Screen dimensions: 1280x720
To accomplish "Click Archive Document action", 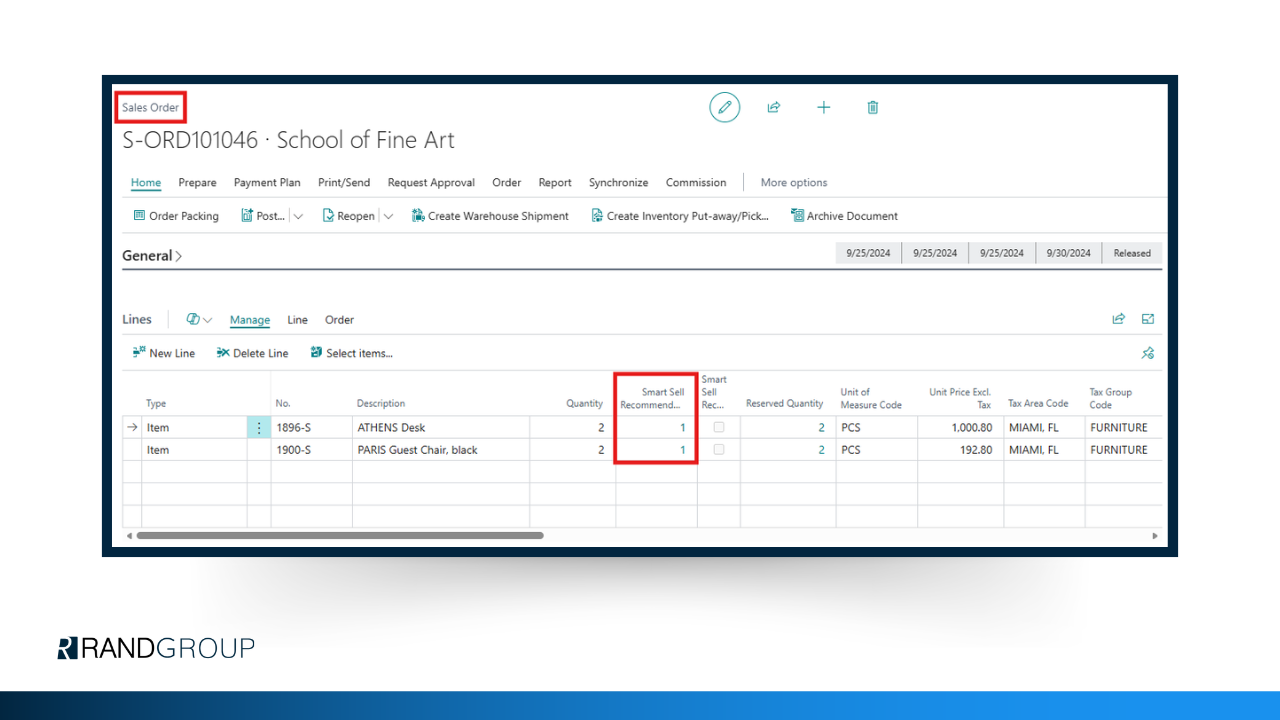I will point(844,216).
